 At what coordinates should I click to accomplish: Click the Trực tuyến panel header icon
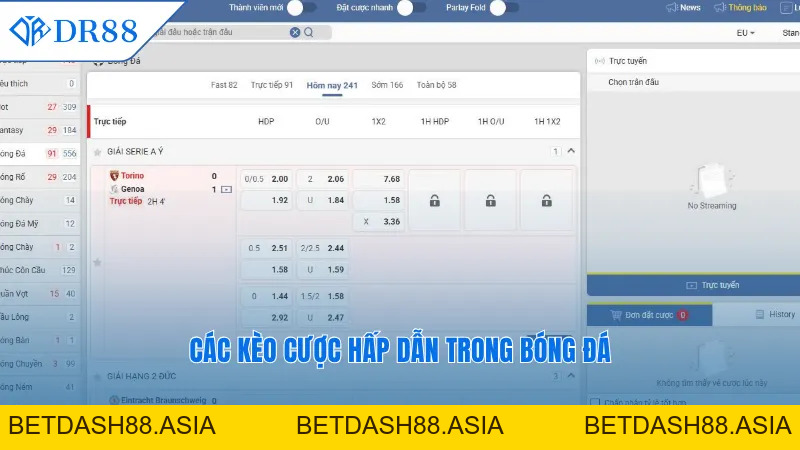[599, 61]
